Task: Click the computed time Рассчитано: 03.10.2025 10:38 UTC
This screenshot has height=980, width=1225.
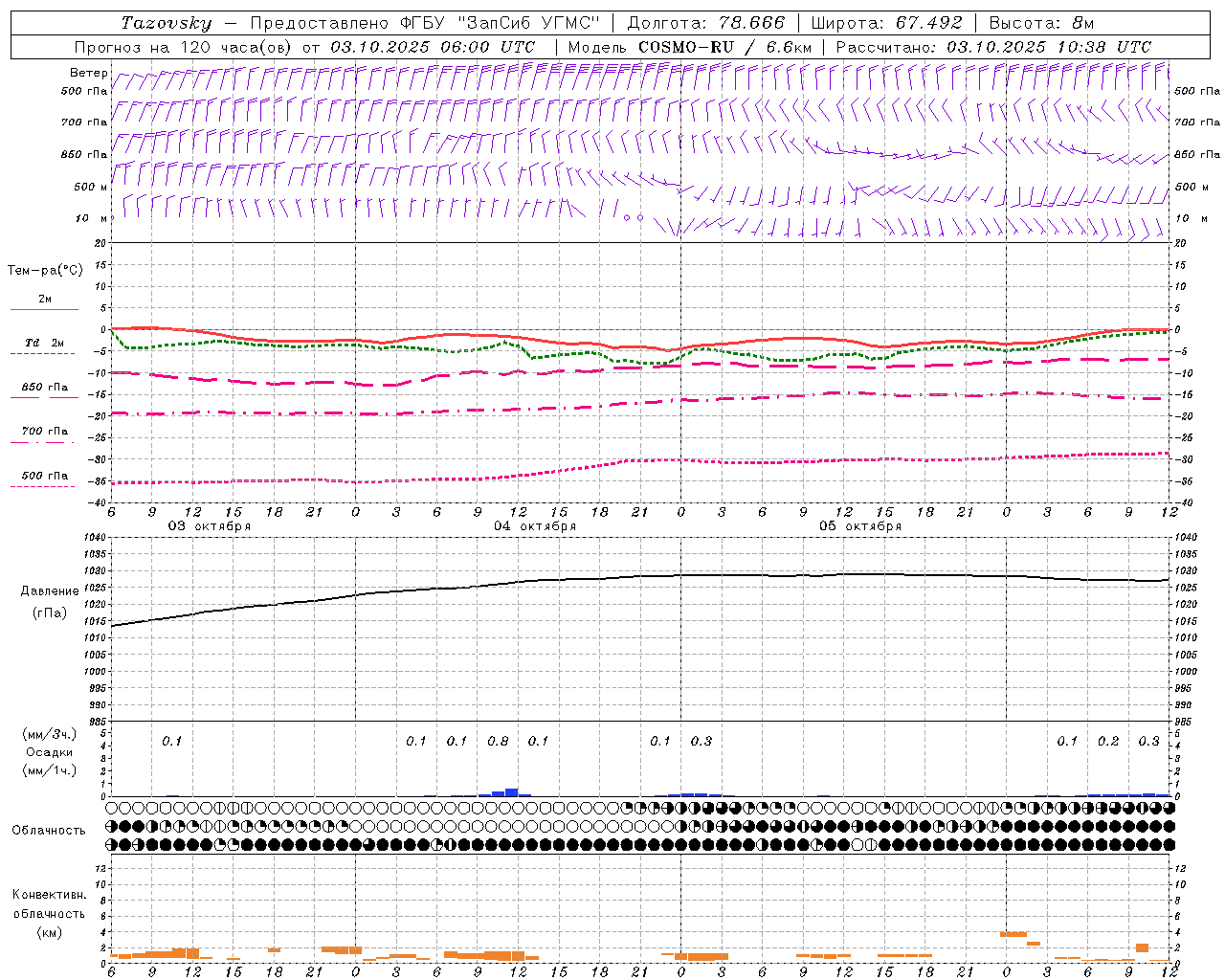Action: coord(993,47)
